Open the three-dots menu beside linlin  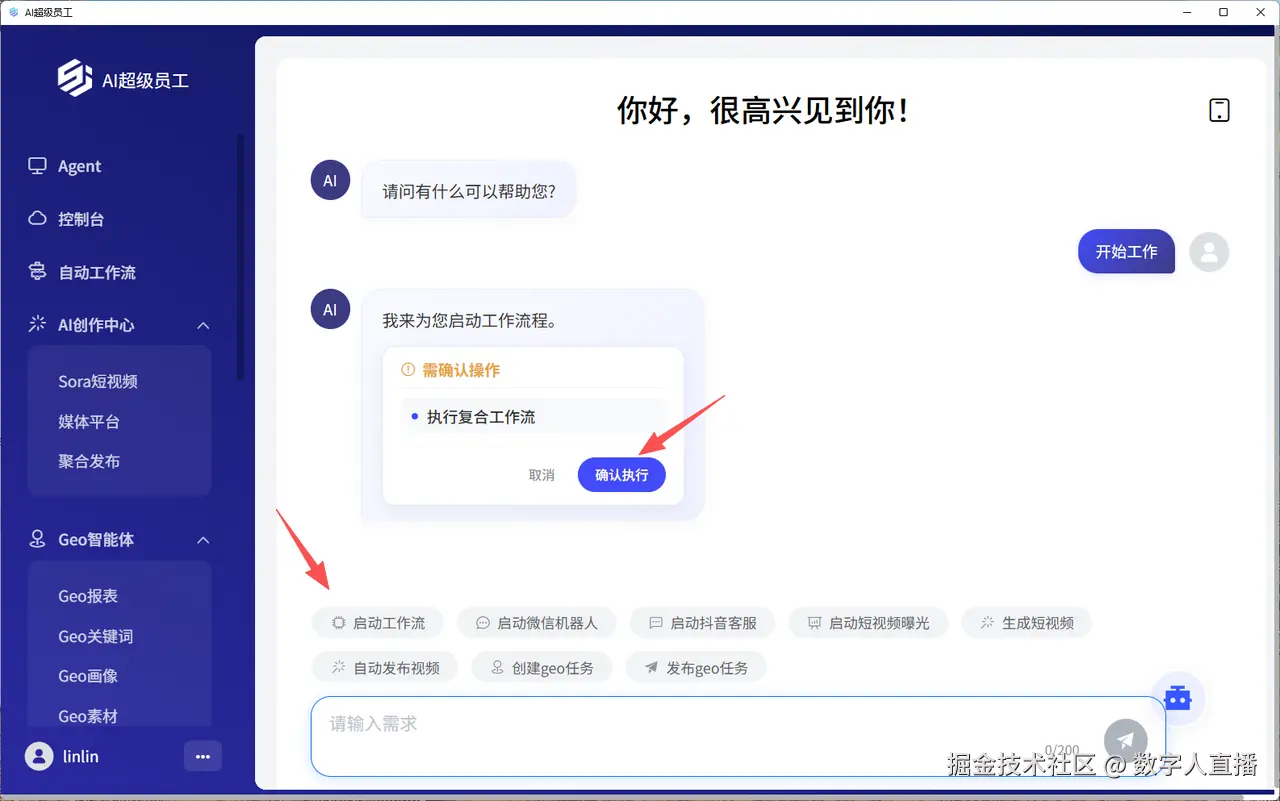tap(203, 756)
